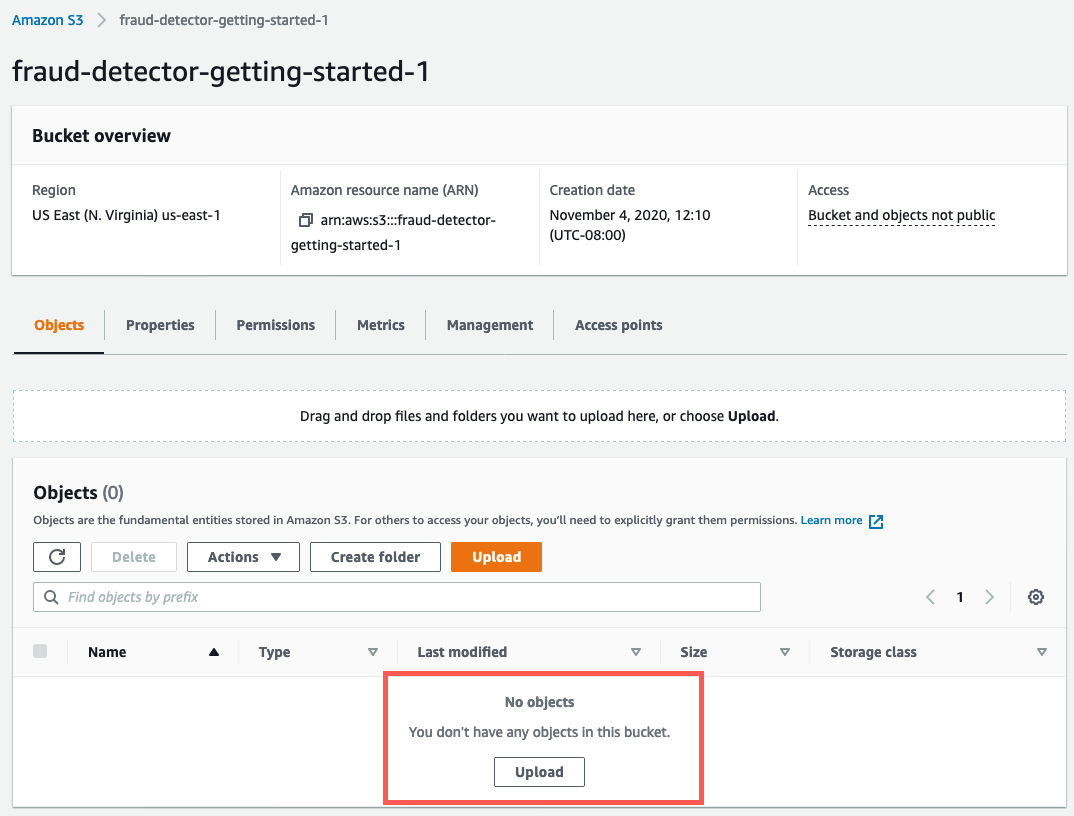Open the Size column filter dropdown
This screenshot has width=1074, height=816.
[786, 651]
